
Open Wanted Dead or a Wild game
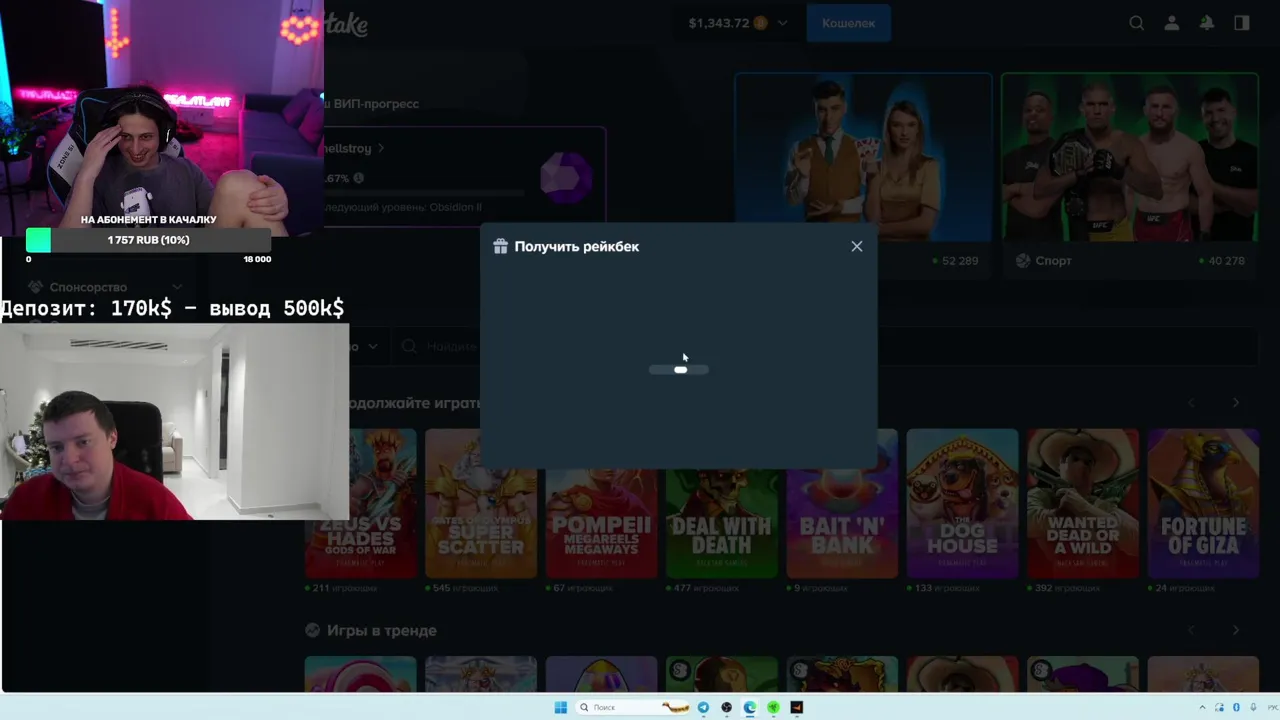click(x=1083, y=503)
